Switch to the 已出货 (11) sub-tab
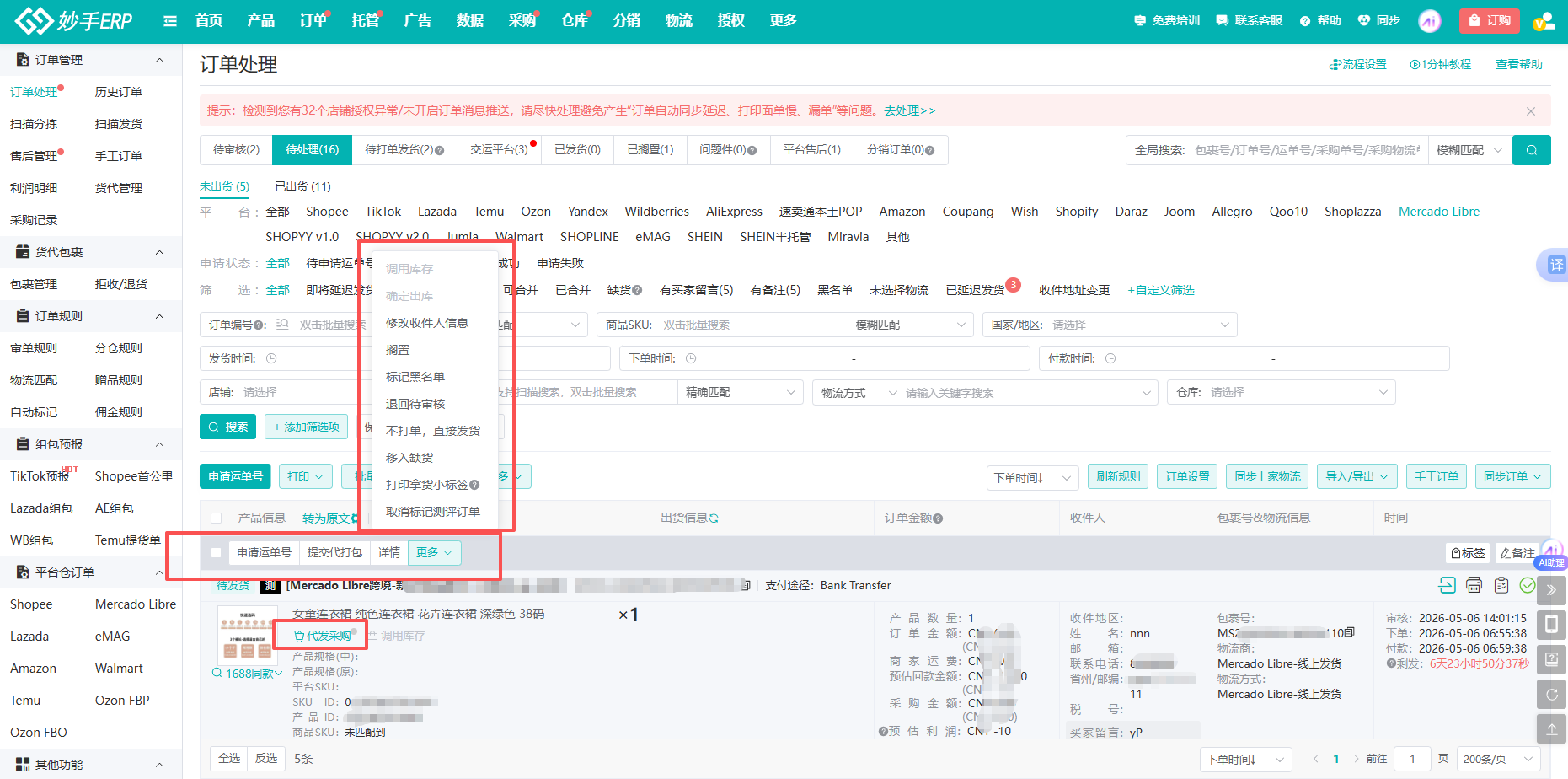Image resolution: width=1568 pixels, height=779 pixels. click(303, 186)
